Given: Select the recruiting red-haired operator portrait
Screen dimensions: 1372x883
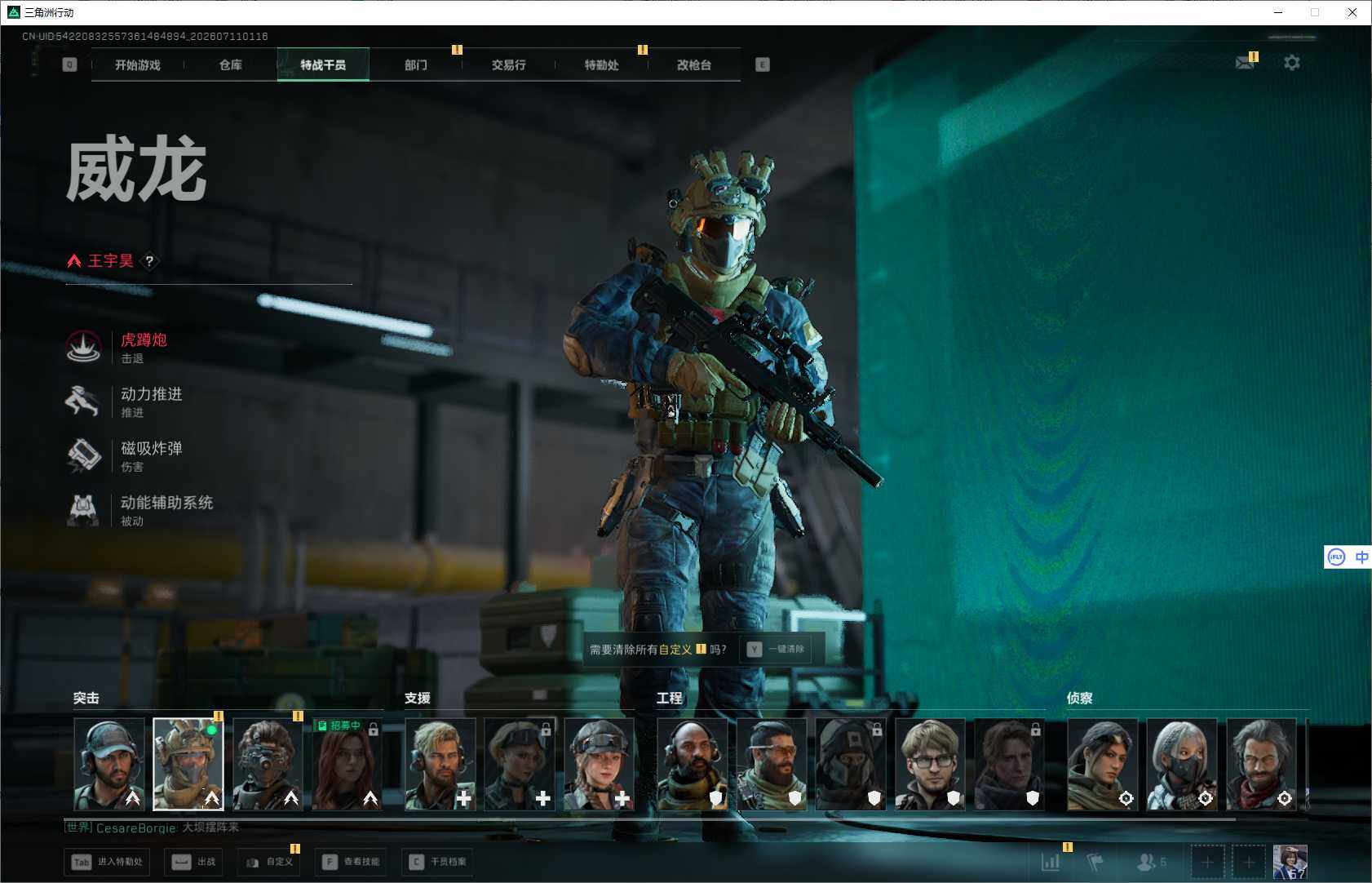Looking at the screenshot, I should pos(347,765).
